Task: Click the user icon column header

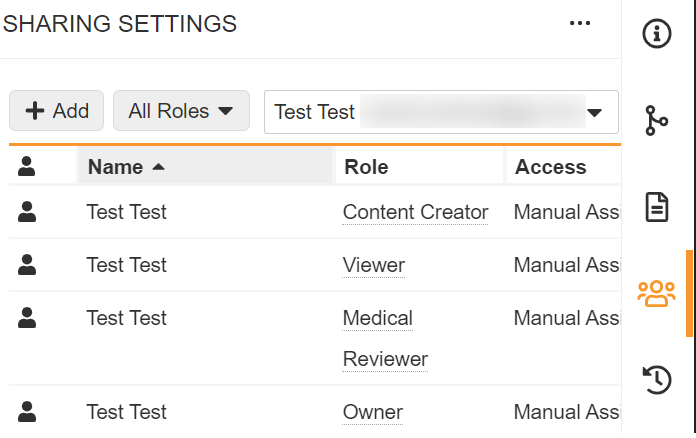Action: coord(27,167)
